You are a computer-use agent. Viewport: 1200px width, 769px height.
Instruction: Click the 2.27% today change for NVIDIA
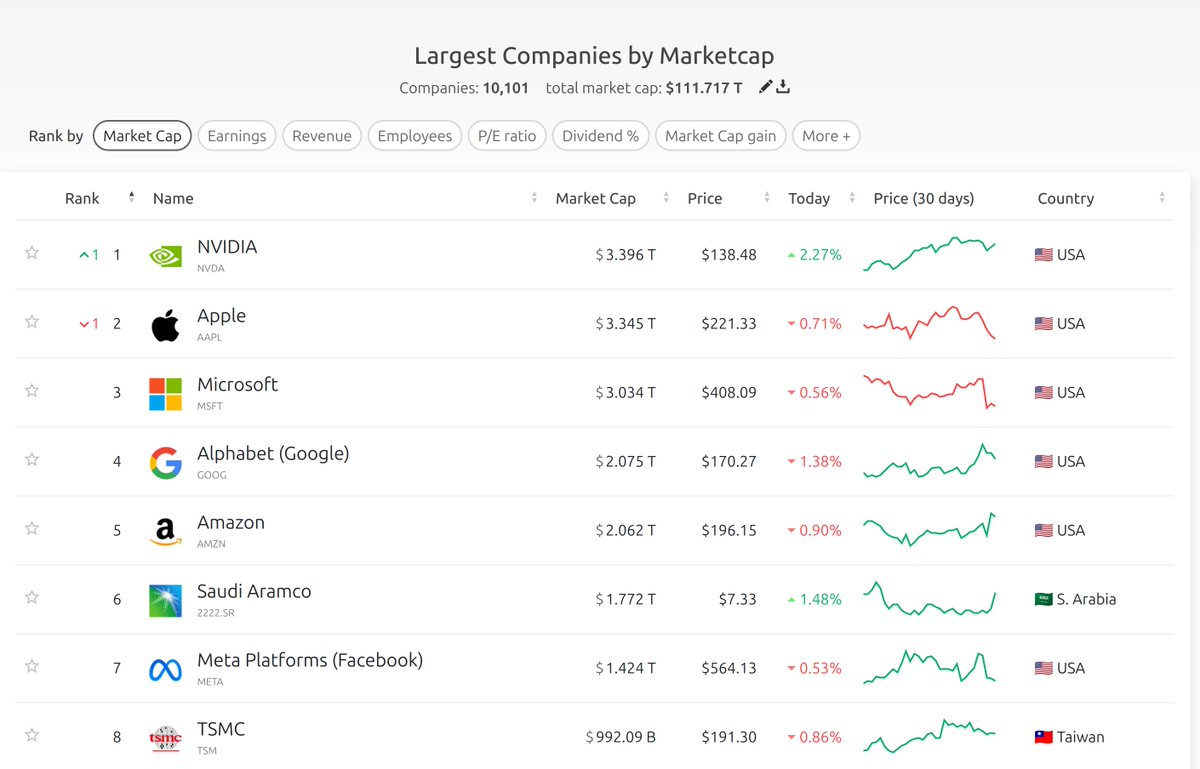(814, 255)
